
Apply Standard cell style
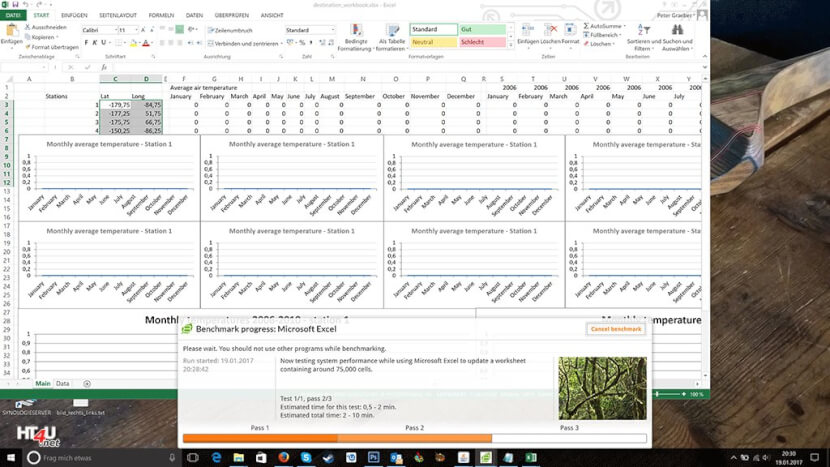434,29
